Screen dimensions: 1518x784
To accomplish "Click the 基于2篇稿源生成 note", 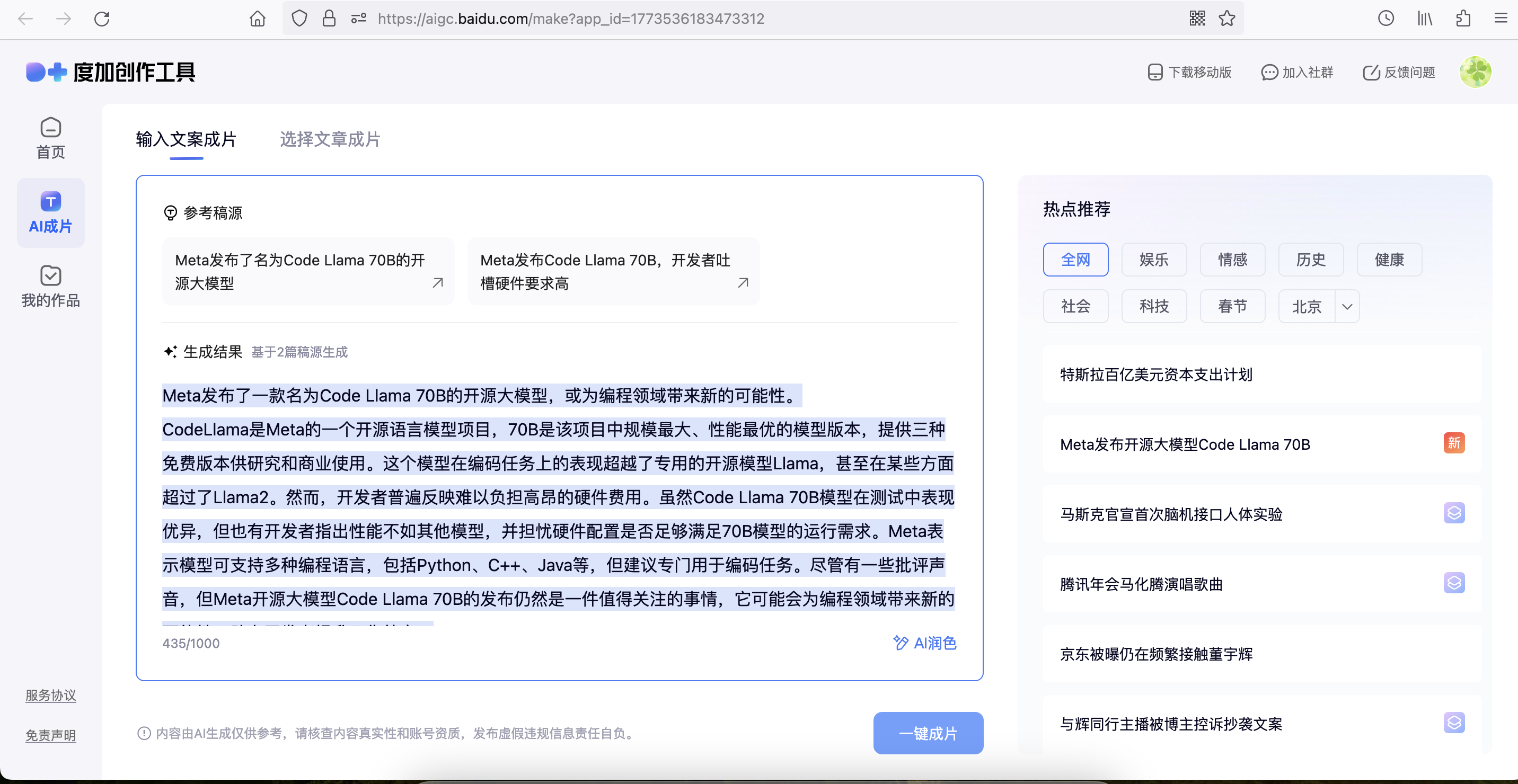I will pyautogui.click(x=299, y=352).
